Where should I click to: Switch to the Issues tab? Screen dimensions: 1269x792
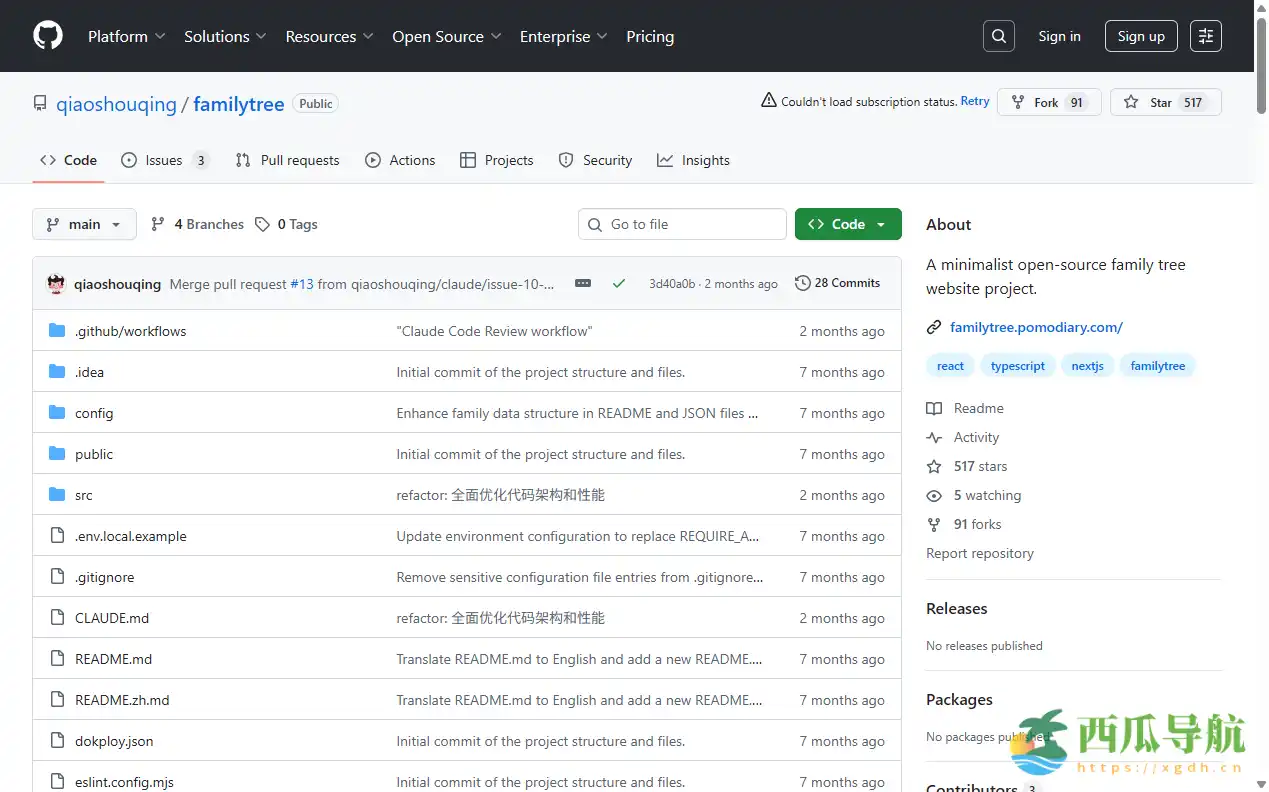click(x=164, y=160)
